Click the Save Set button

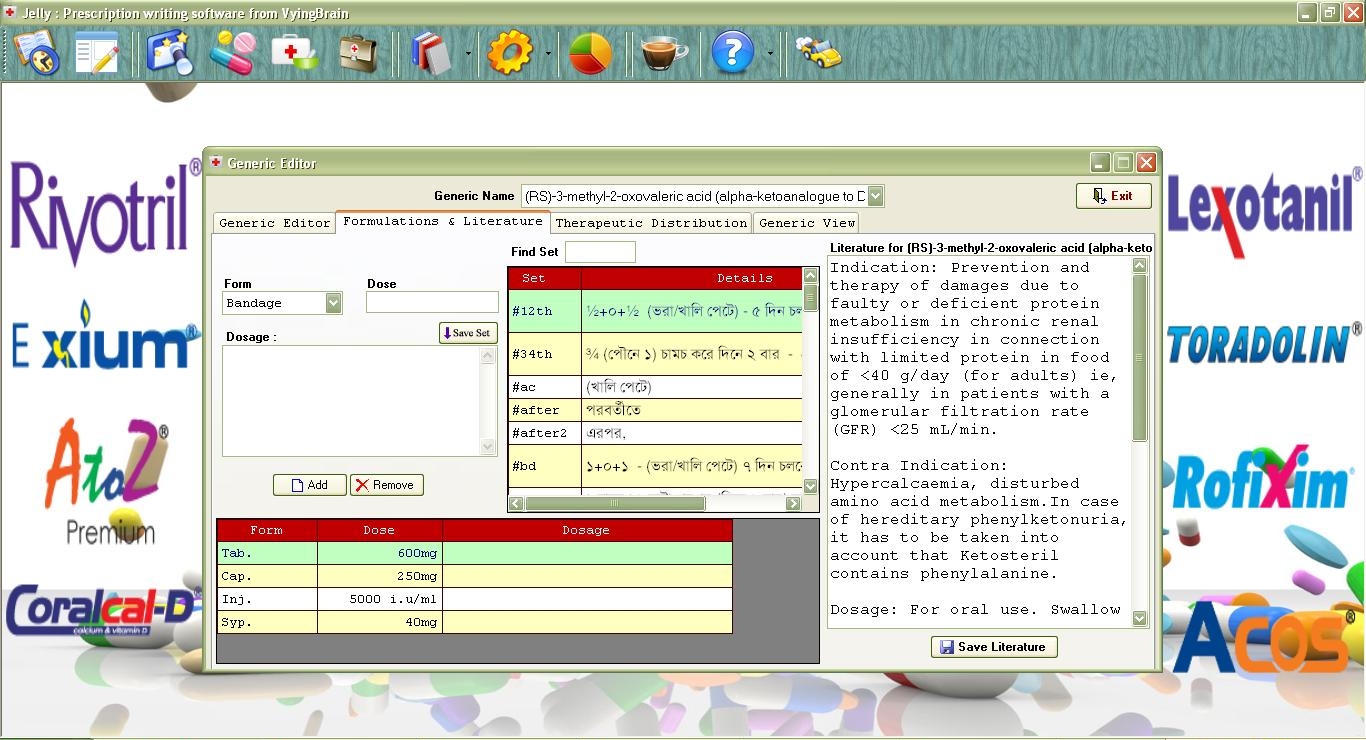(x=468, y=333)
